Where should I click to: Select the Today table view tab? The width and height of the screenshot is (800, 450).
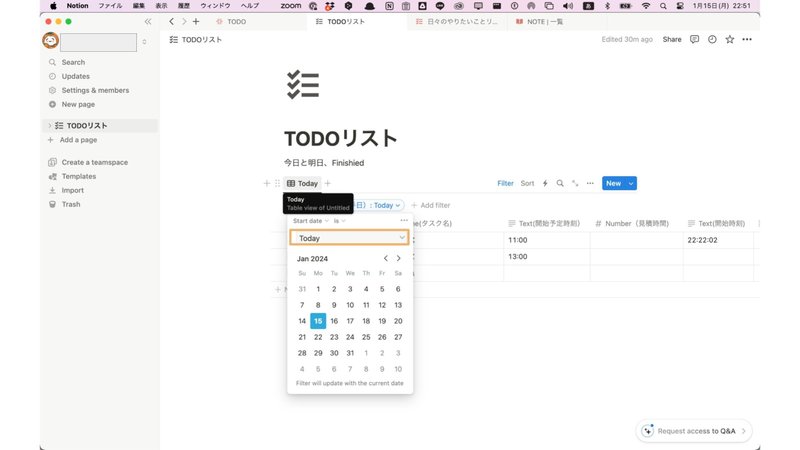(x=303, y=183)
